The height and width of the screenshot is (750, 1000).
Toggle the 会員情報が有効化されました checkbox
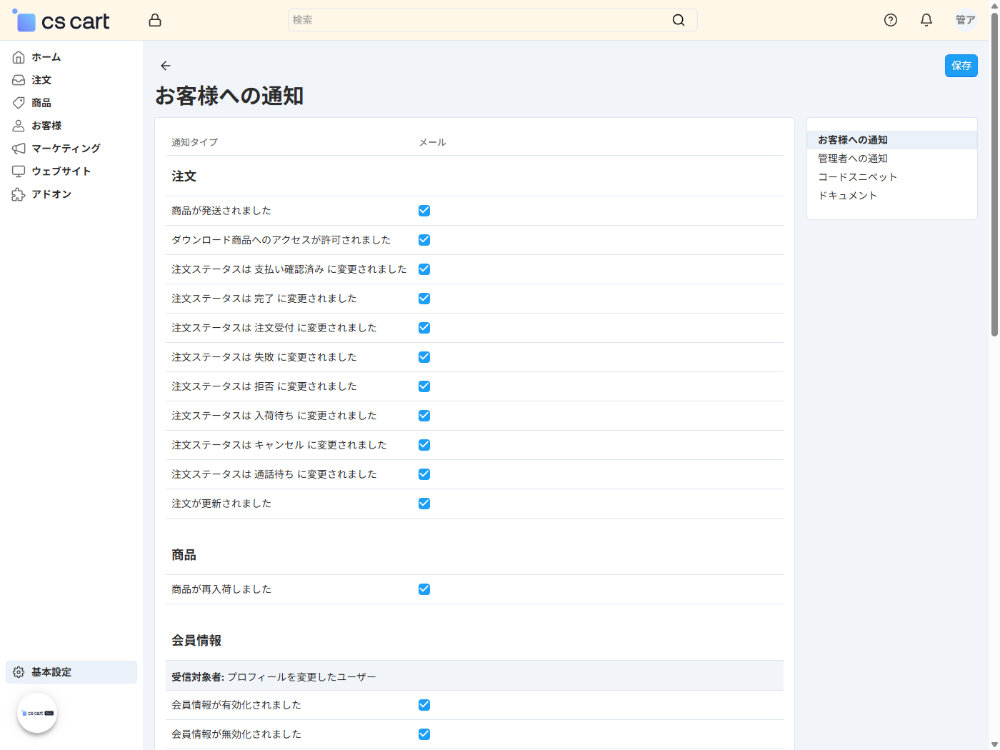click(x=424, y=705)
